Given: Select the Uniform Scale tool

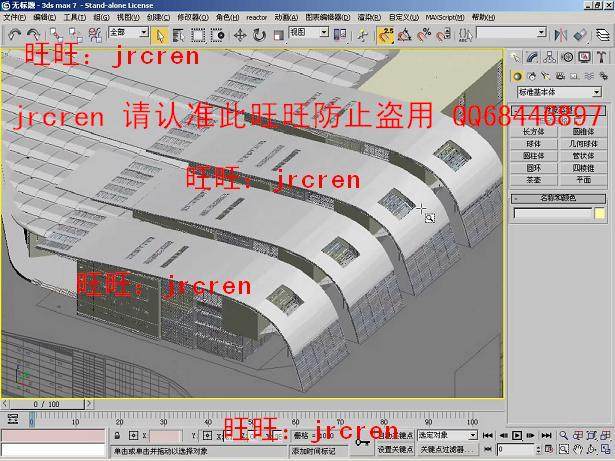Looking at the screenshot, I should click(x=278, y=36).
